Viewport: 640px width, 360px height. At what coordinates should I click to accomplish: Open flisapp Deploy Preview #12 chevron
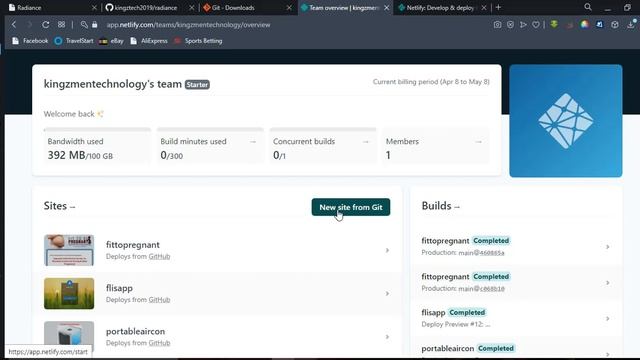(607, 319)
